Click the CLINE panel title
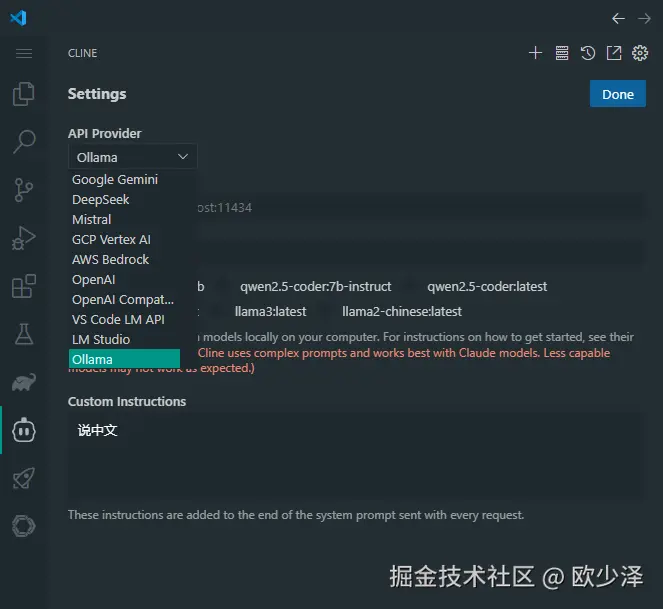The image size is (663, 609). pyautogui.click(x=82, y=53)
